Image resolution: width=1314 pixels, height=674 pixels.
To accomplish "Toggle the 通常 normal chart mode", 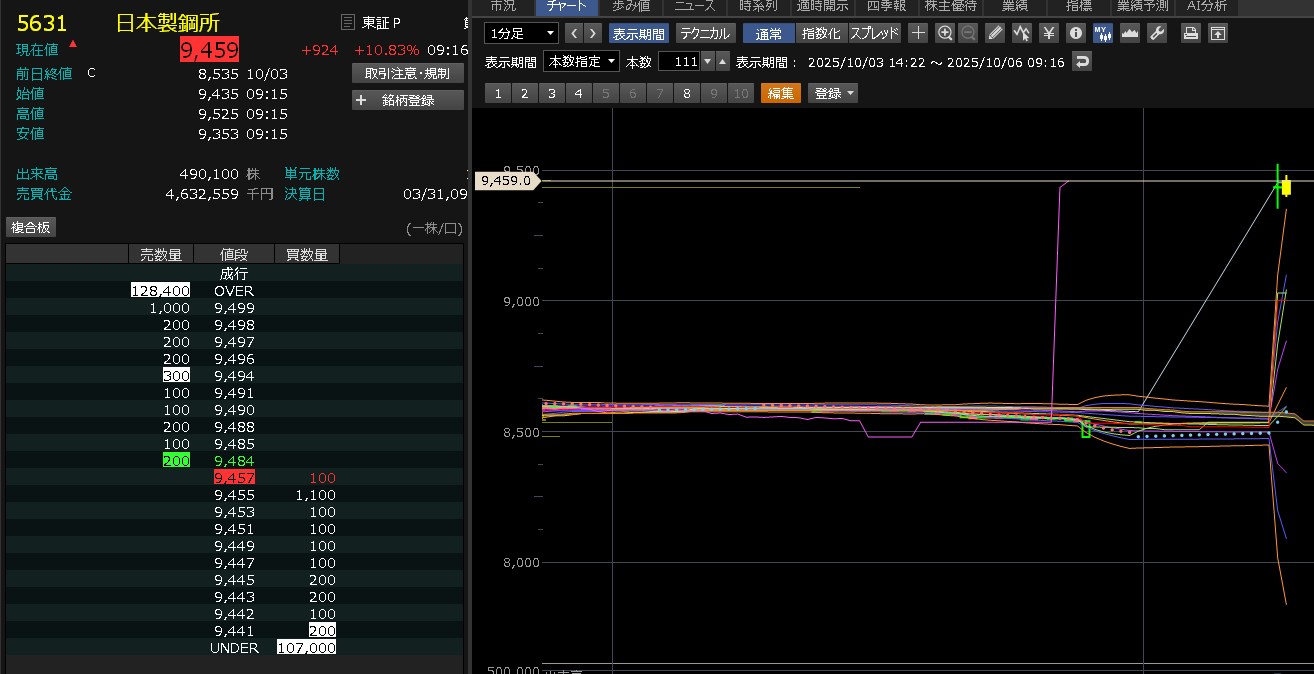I will [x=768, y=33].
